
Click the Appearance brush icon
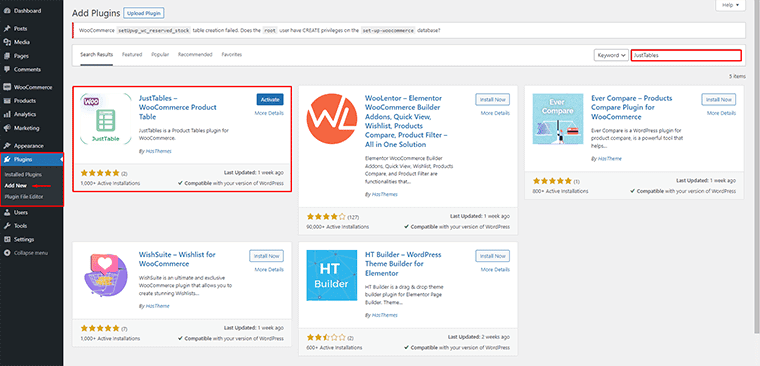click(7, 146)
